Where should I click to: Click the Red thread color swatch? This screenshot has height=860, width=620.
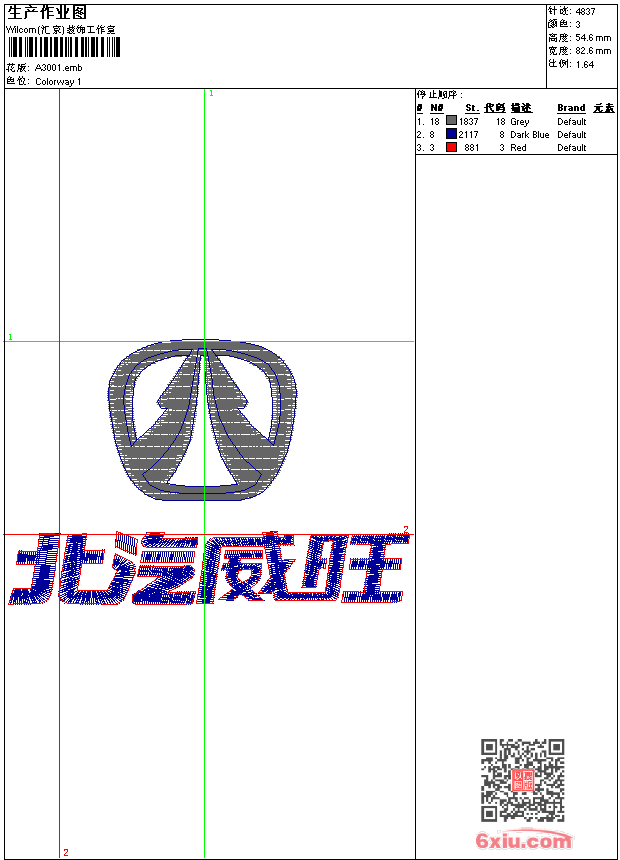click(x=451, y=148)
